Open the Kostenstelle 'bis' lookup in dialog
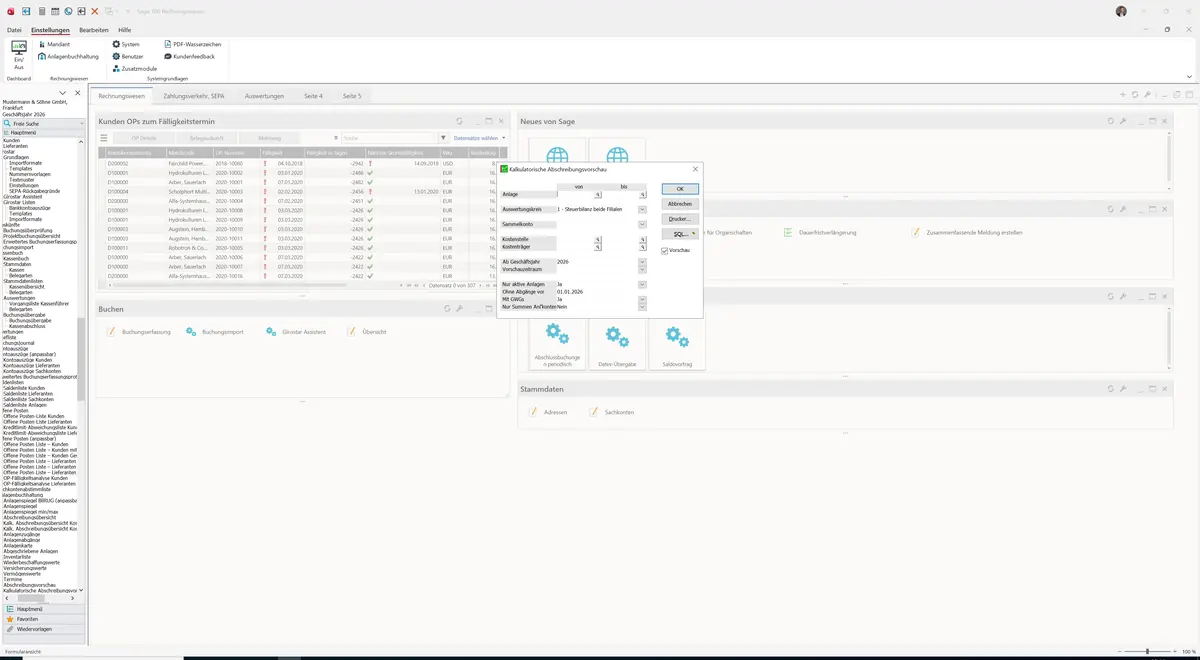Viewport: 1200px width, 660px height. [x=642, y=238]
